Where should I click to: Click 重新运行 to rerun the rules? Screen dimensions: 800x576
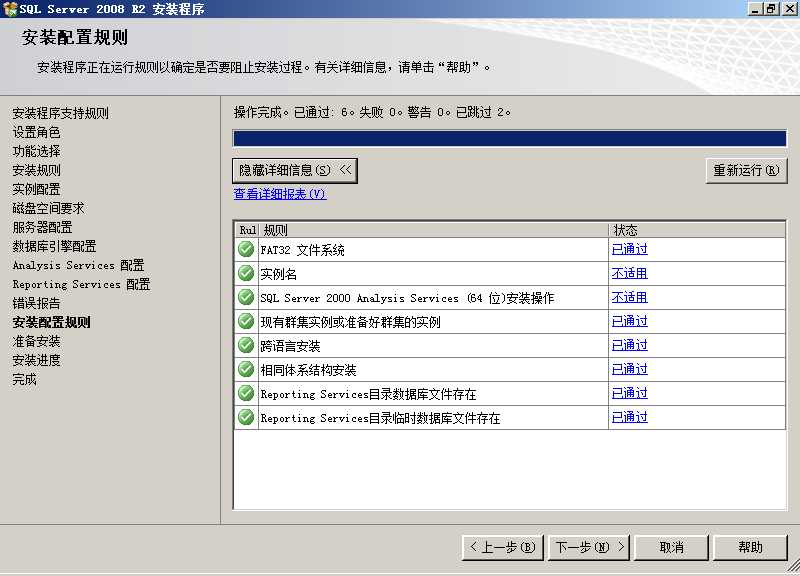tap(746, 170)
